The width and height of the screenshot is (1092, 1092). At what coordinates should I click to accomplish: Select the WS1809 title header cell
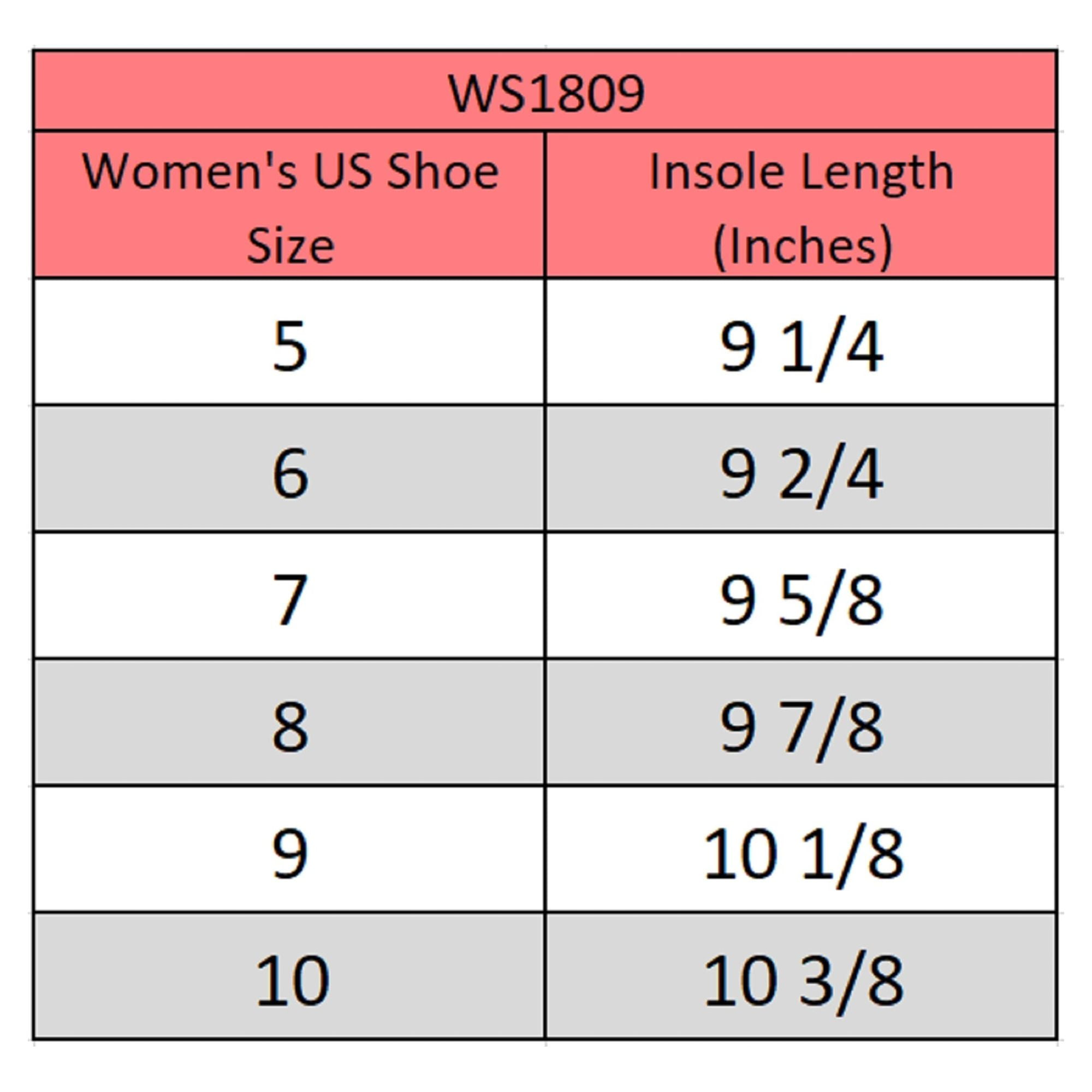[545, 91]
